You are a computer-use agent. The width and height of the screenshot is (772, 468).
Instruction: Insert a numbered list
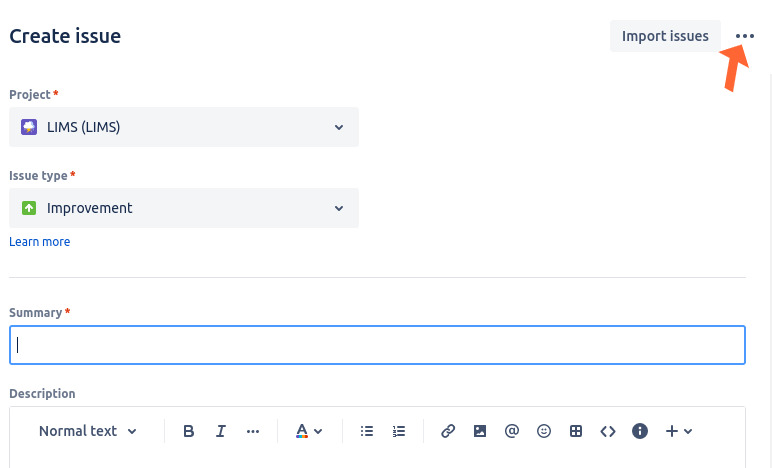[x=399, y=431]
